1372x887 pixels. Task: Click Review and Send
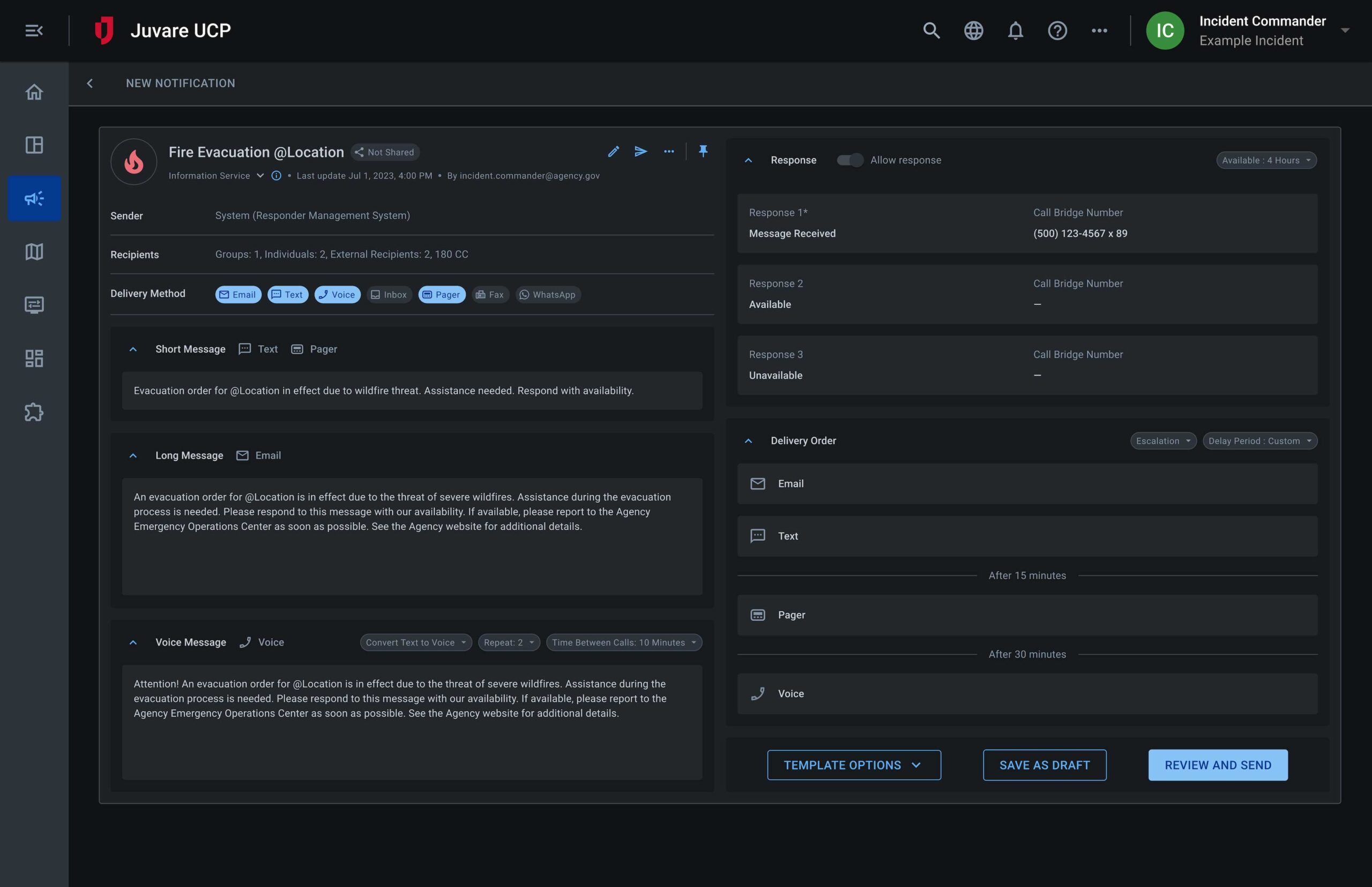1218,765
